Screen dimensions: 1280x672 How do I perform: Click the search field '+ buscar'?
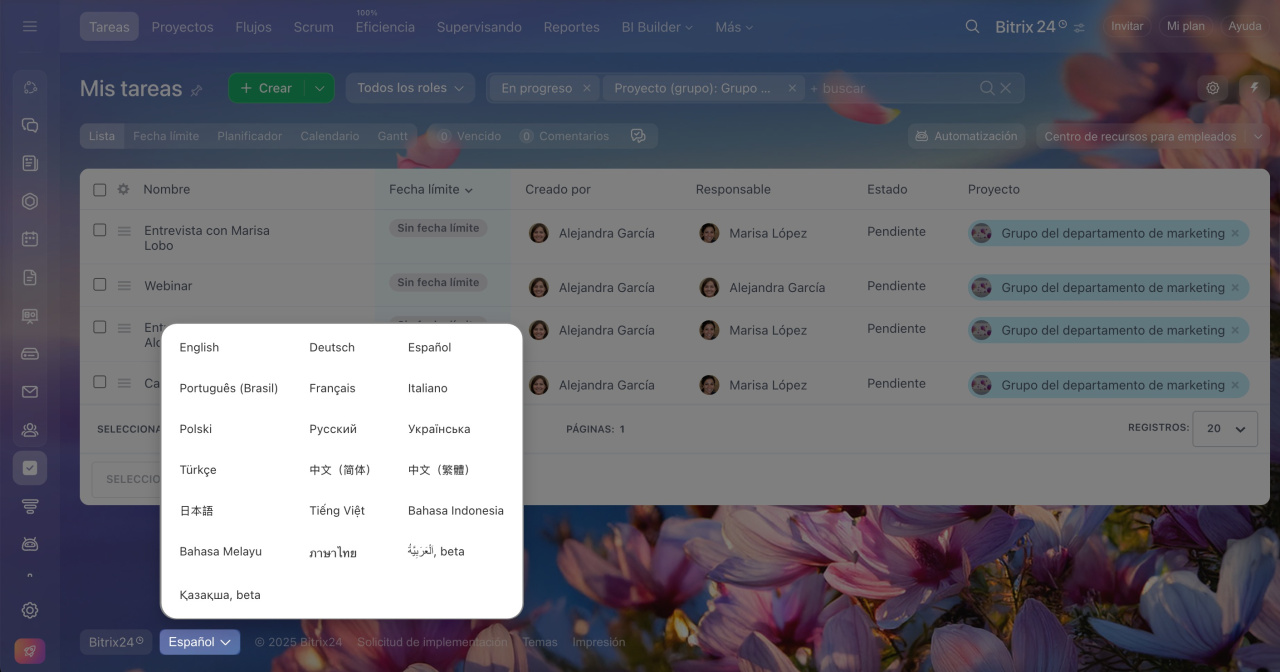coord(890,88)
